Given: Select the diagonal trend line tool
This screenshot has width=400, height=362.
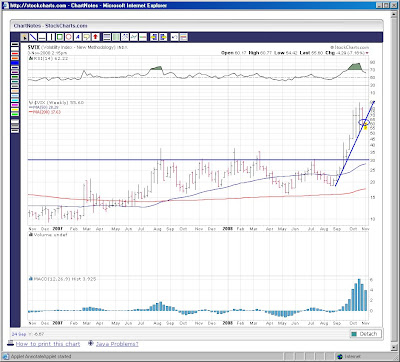Looking at the screenshot, I should pyautogui.click(x=33, y=37).
